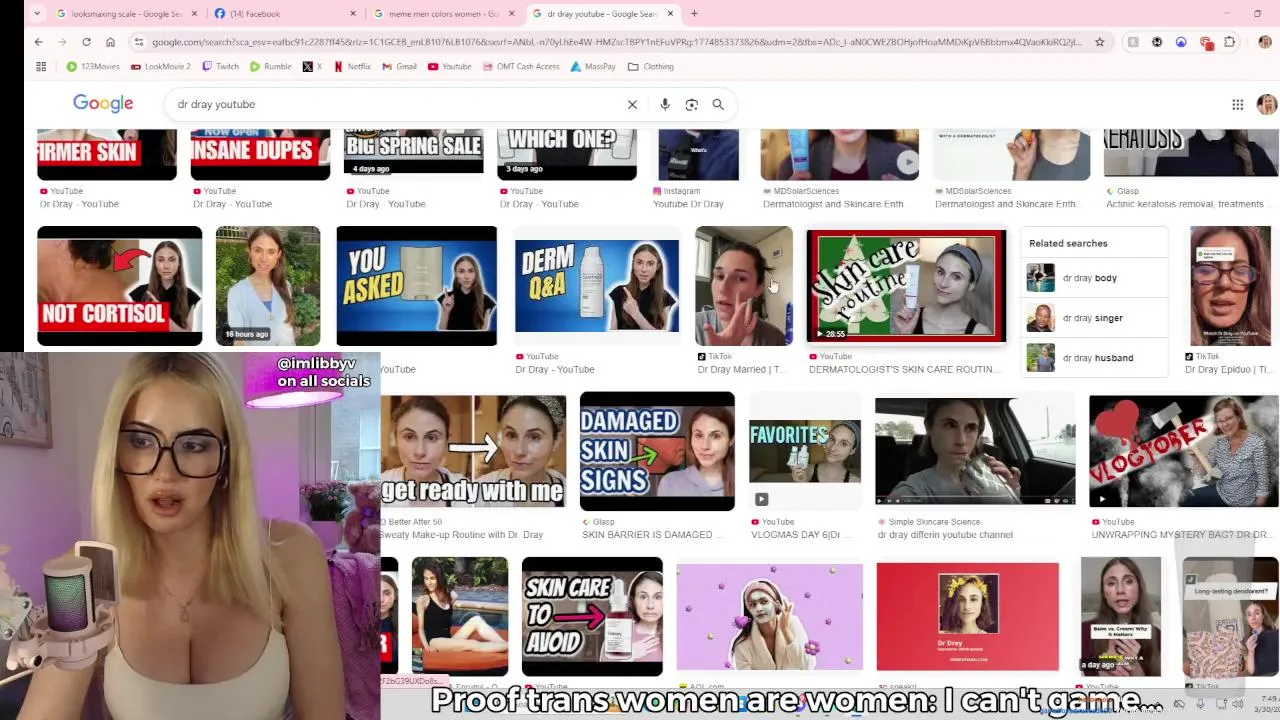Clear the Google search box with X
The width and height of the screenshot is (1280, 720).
coord(632,104)
